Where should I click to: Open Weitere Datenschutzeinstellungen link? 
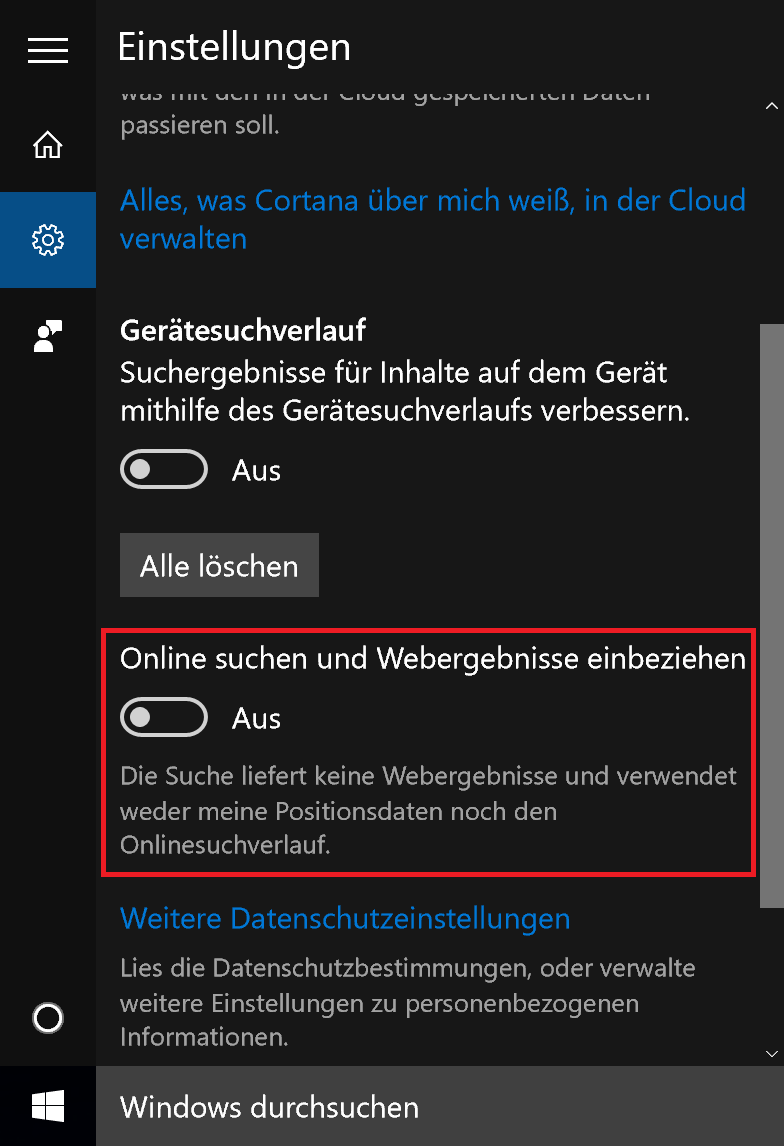(x=345, y=918)
